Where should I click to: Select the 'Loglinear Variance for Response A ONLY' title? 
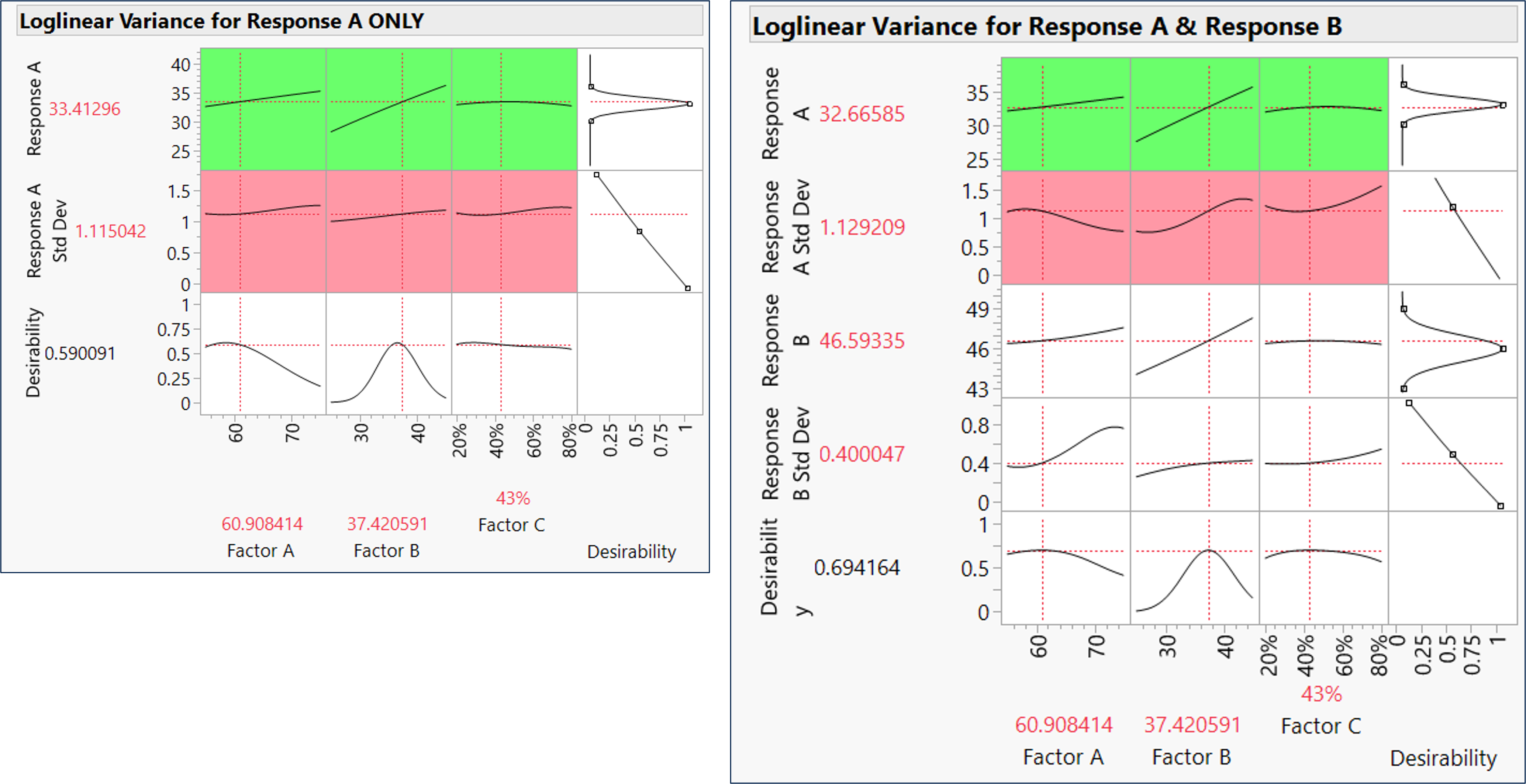[x=221, y=21]
